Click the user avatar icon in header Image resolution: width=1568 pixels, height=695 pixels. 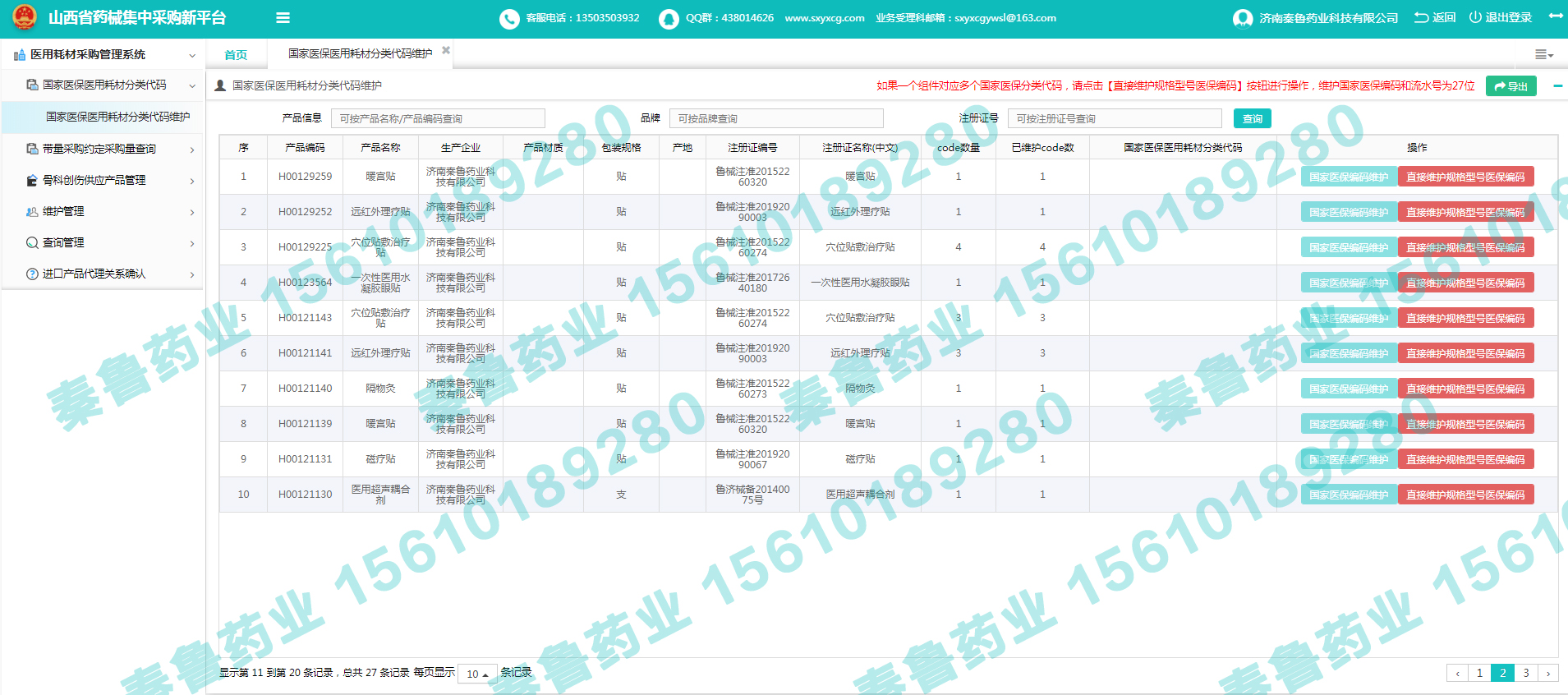click(x=1242, y=18)
